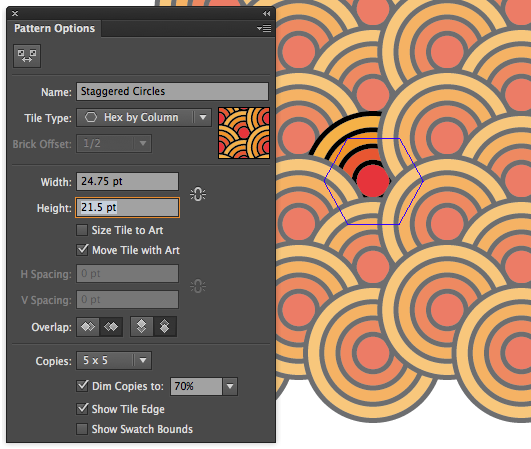Open the Copies 5 x 5 dropdown
Image resolution: width=531 pixels, height=449 pixels.
tap(114, 361)
